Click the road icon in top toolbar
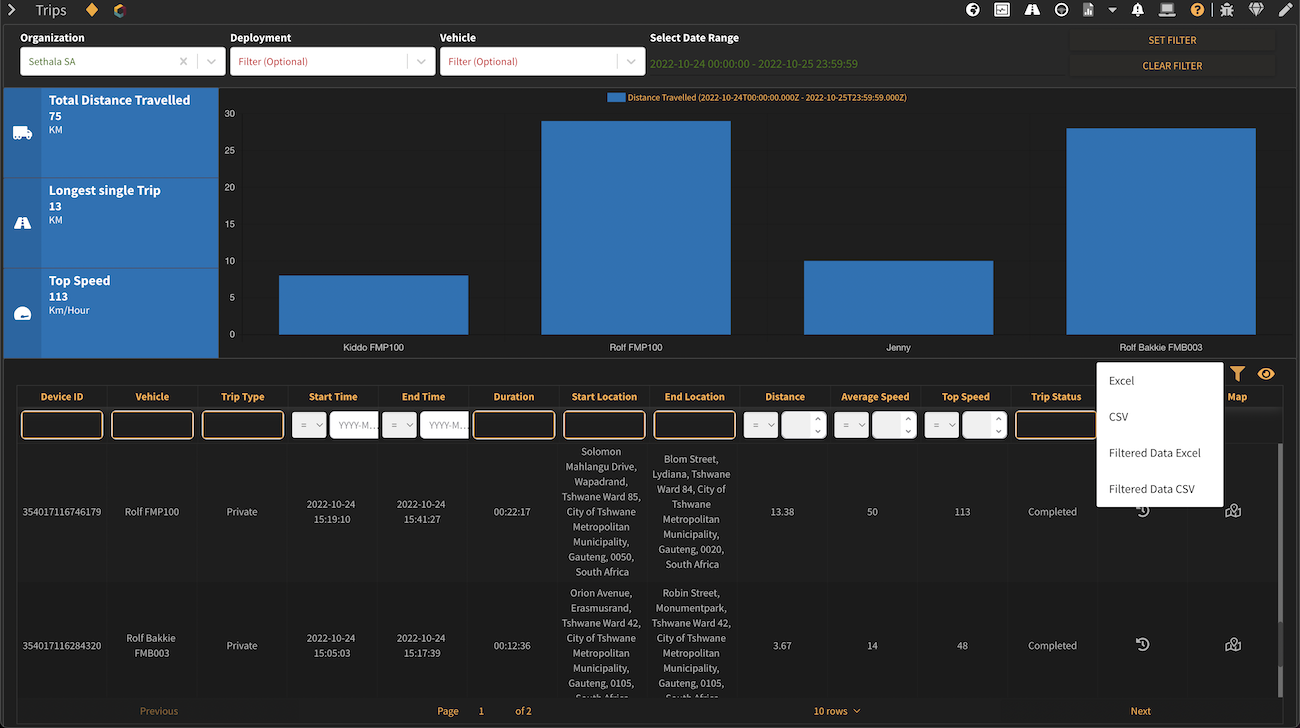 (x=1032, y=10)
